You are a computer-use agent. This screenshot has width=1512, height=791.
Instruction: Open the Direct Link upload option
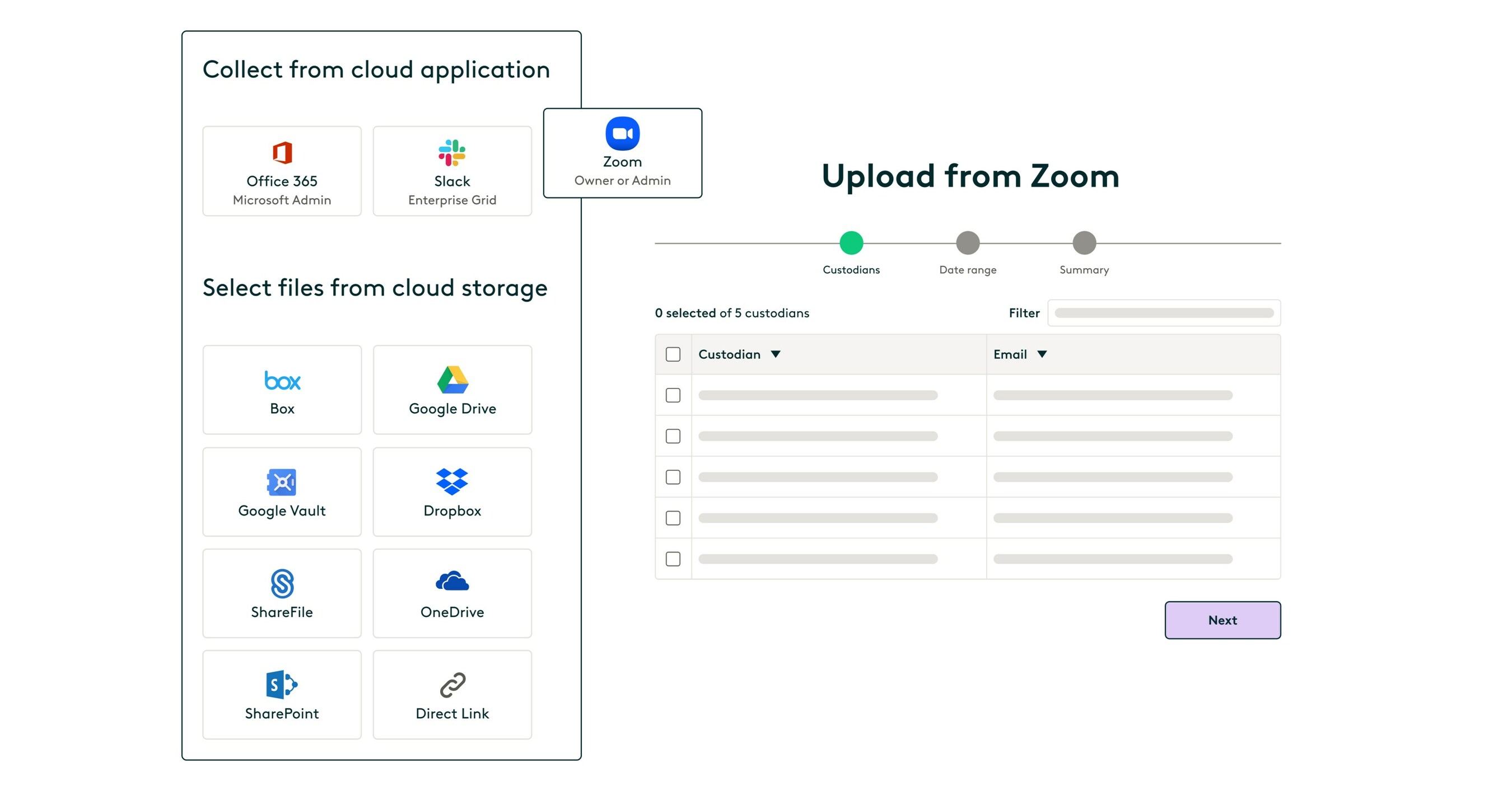coord(452,695)
